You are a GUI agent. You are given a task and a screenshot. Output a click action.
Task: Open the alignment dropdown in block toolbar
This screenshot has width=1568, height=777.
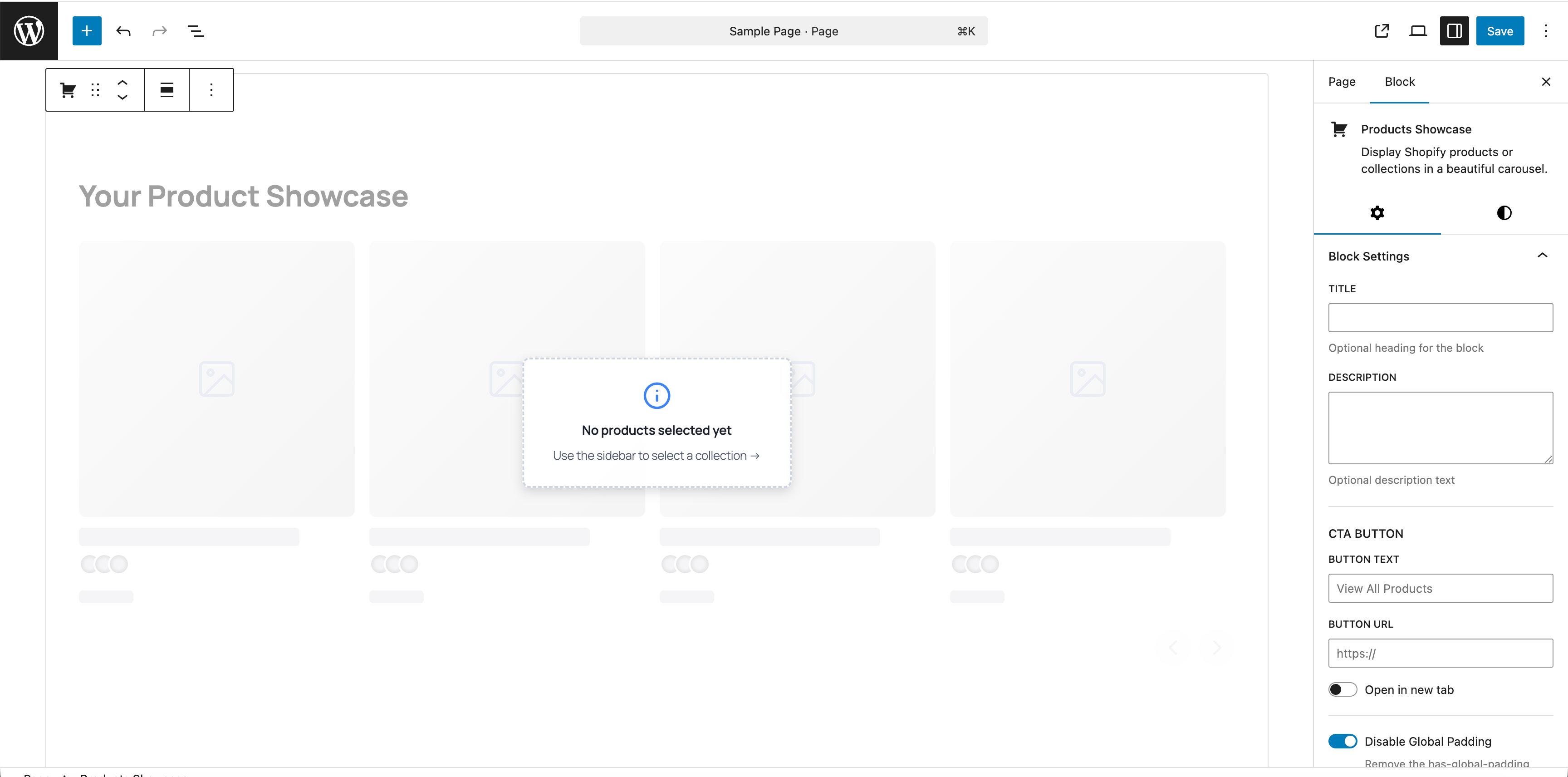166,89
